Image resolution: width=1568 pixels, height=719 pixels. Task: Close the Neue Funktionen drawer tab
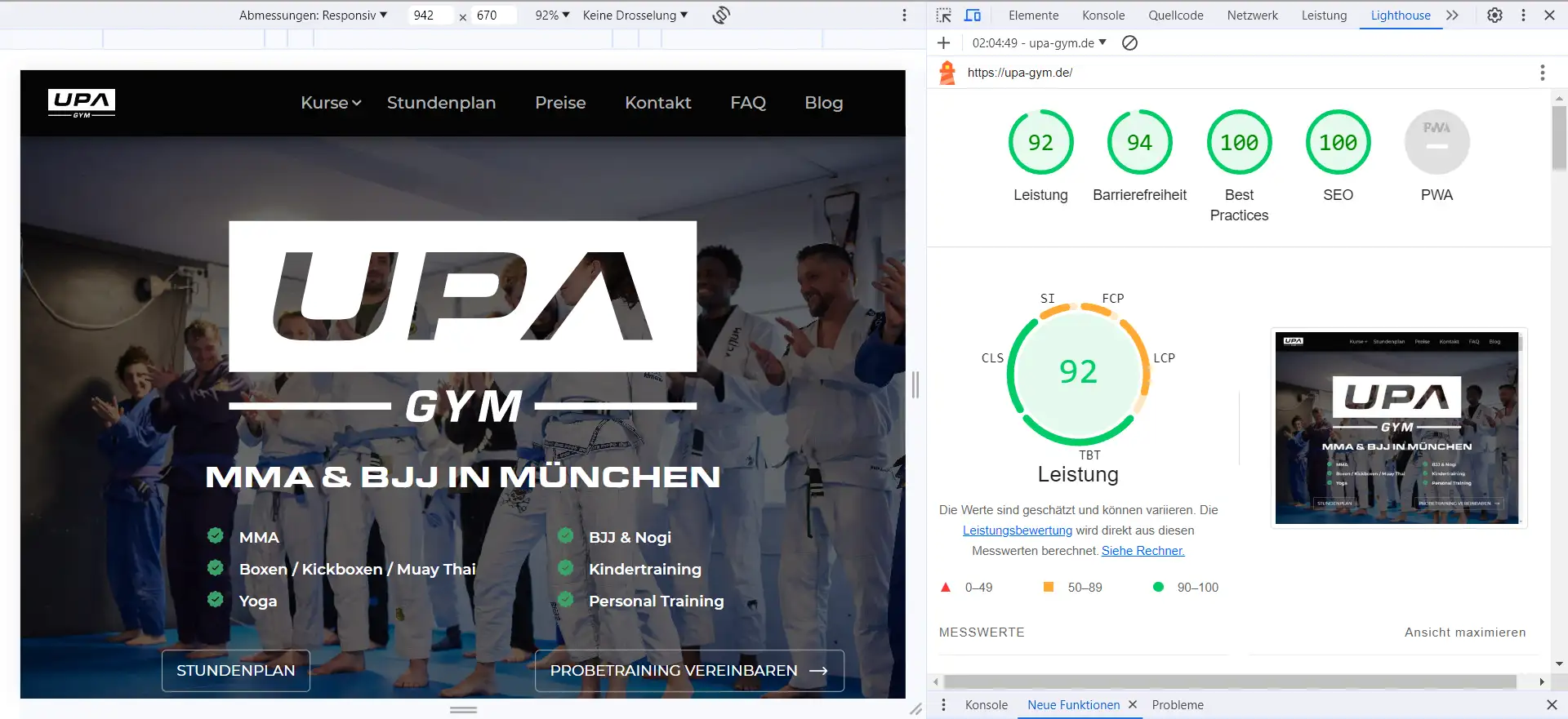pyautogui.click(x=1133, y=704)
